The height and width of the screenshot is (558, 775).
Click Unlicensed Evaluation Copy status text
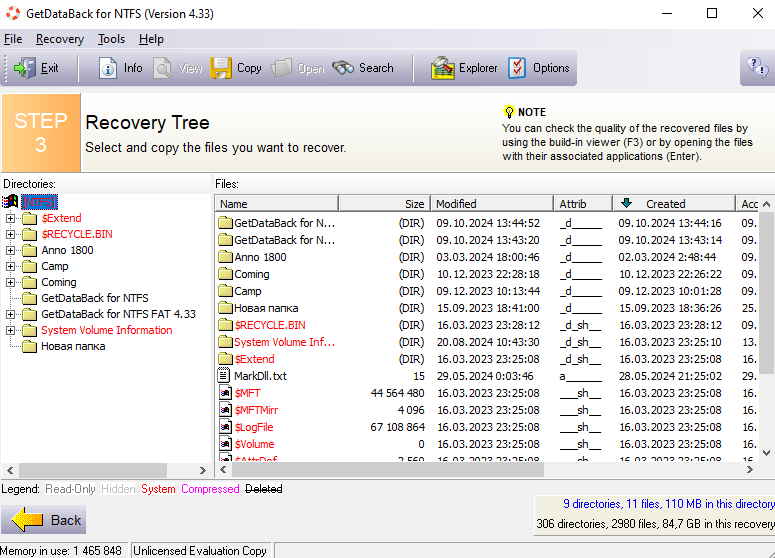point(200,551)
